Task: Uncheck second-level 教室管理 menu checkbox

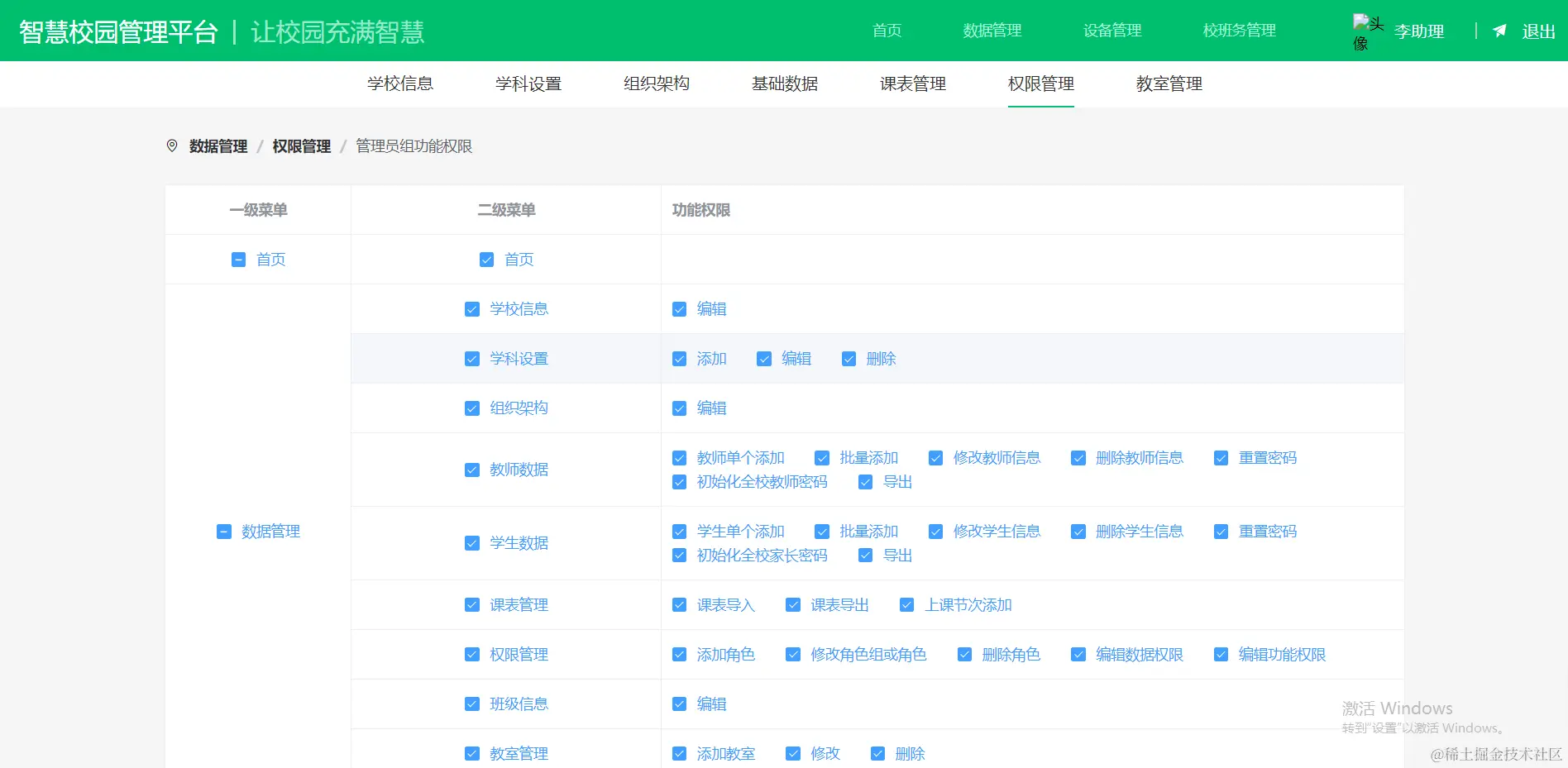Action: tap(471, 754)
